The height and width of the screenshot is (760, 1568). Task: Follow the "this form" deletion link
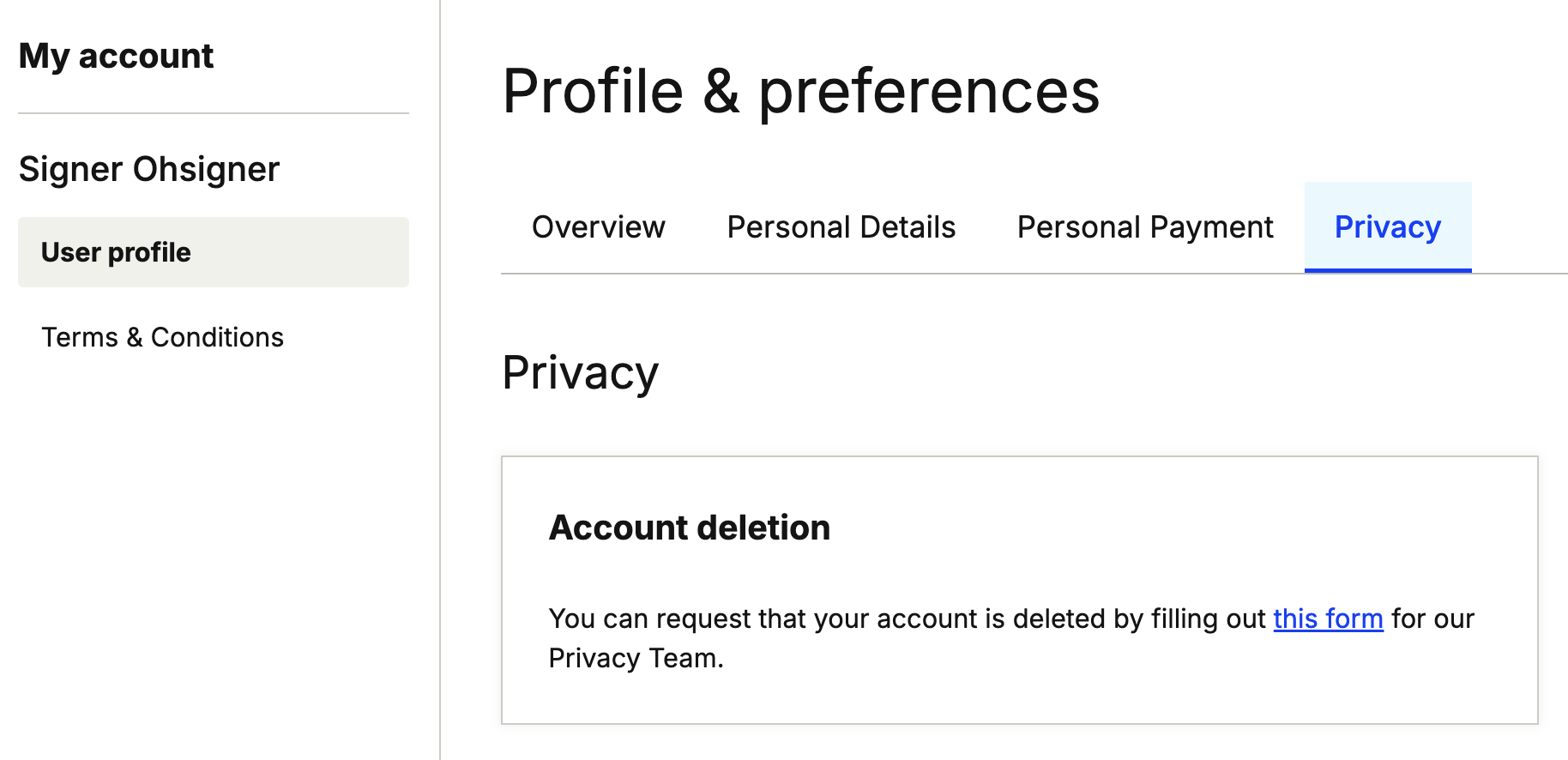[x=1328, y=618]
